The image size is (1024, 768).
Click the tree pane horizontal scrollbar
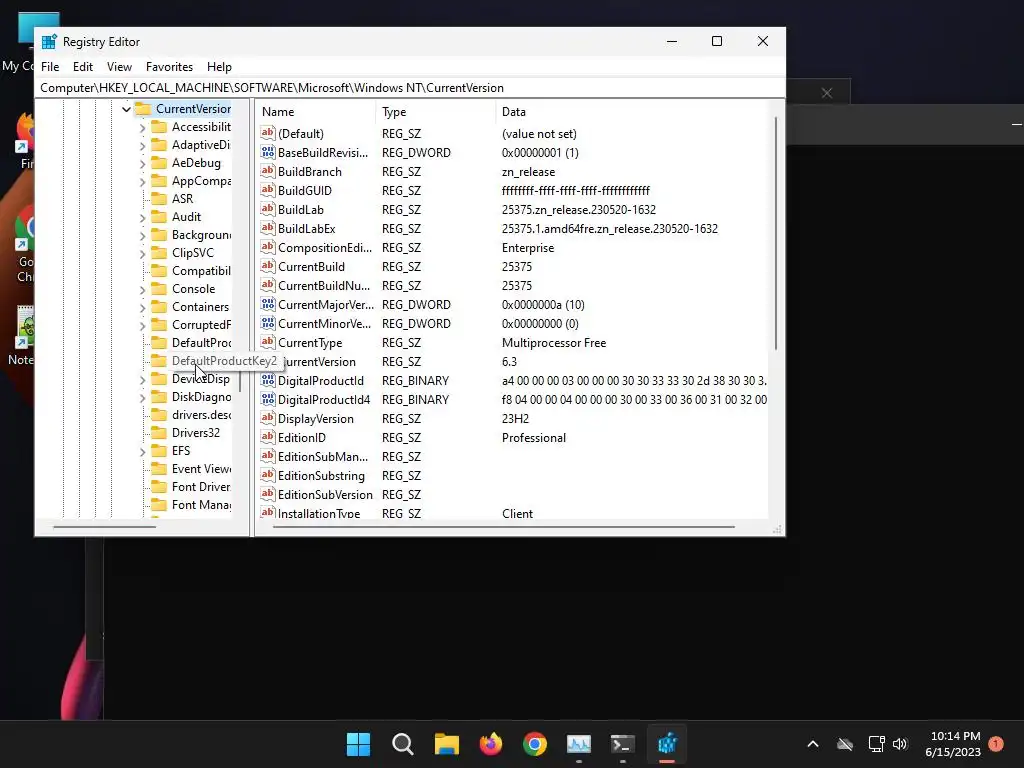tap(104, 526)
